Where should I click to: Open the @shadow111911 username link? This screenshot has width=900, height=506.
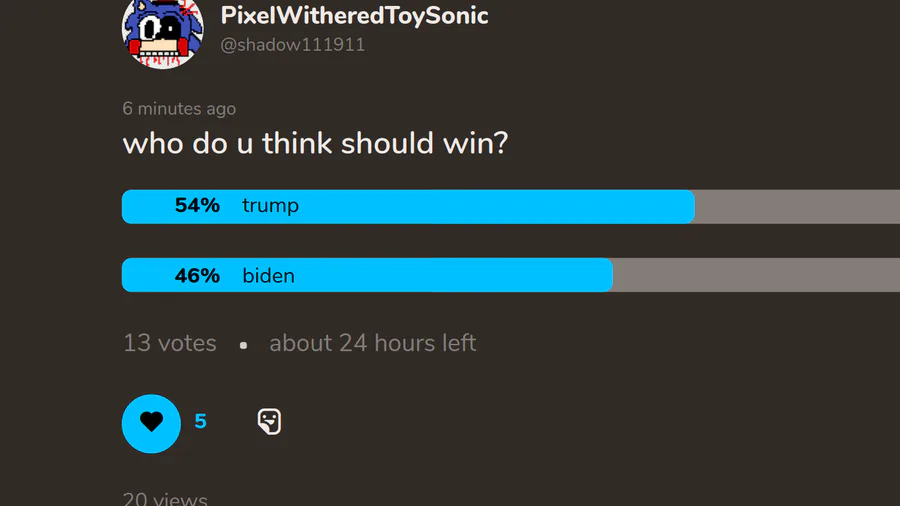[x=293, y=45]
